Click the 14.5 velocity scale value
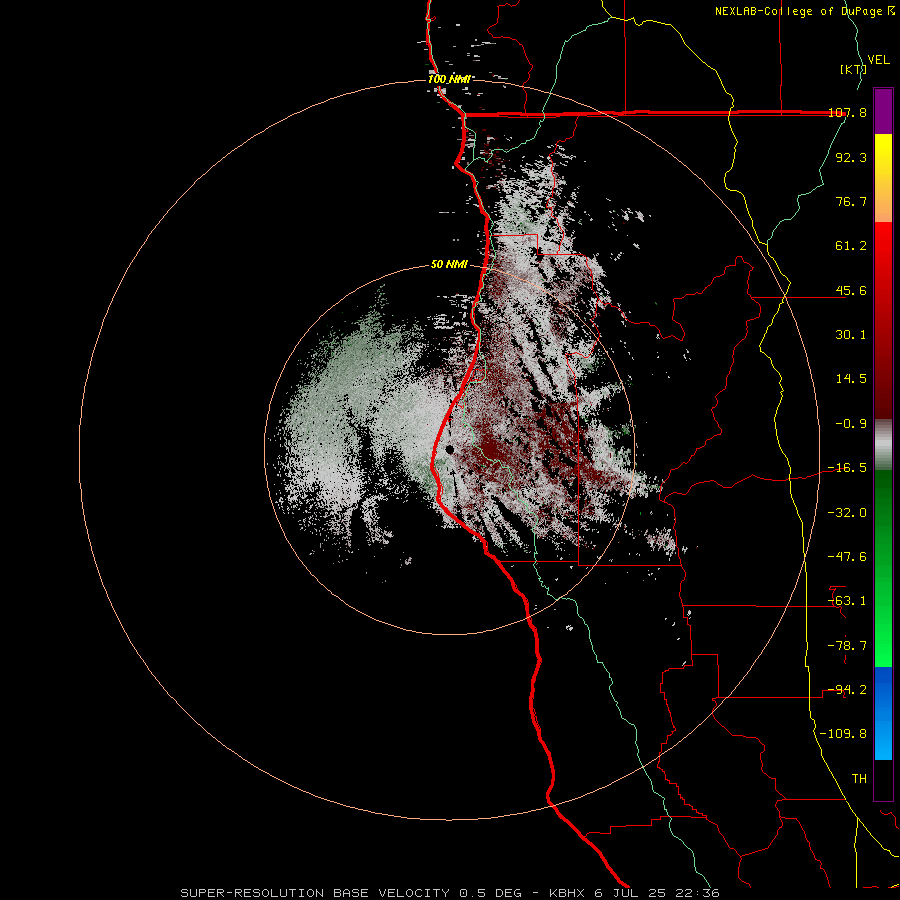Viewport: 900px width, 900px height. 851,379
